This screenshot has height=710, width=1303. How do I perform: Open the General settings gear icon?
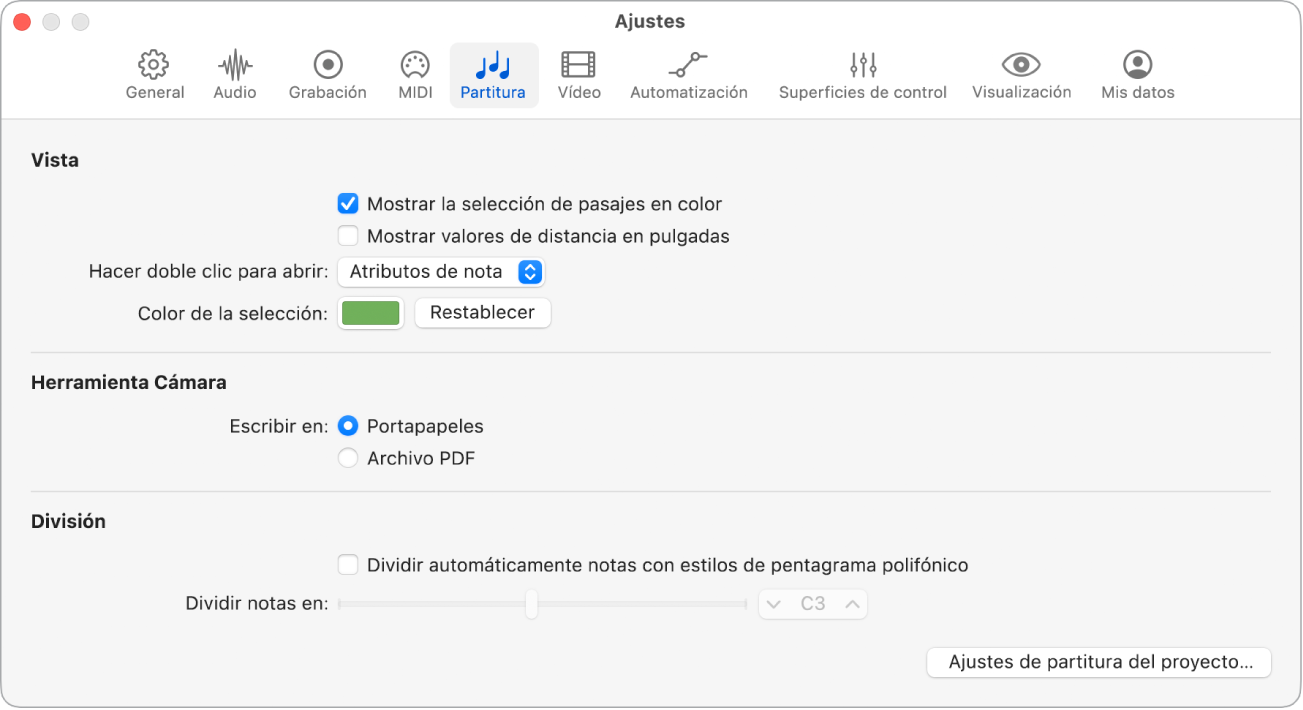point(154,66)
